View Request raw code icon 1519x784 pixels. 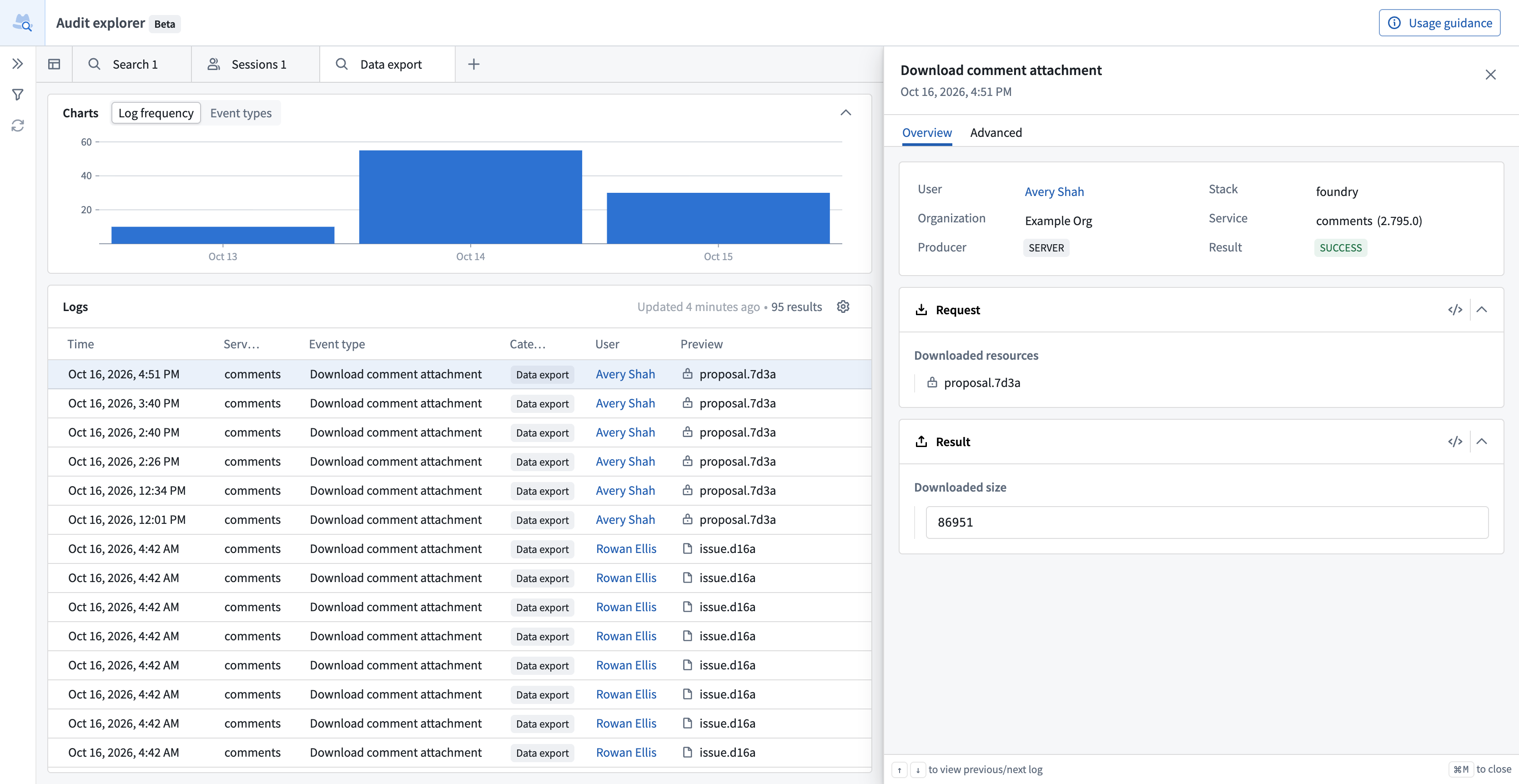pyautogui.click(x=1455, y=310)
